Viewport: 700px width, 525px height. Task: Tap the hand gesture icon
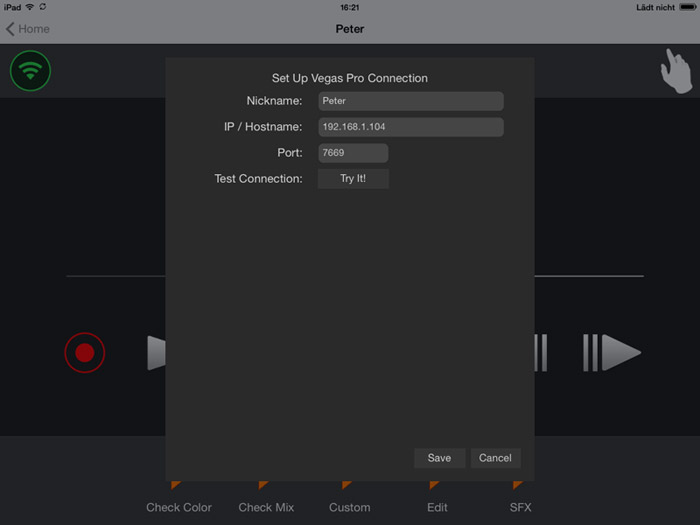point(676,71)
